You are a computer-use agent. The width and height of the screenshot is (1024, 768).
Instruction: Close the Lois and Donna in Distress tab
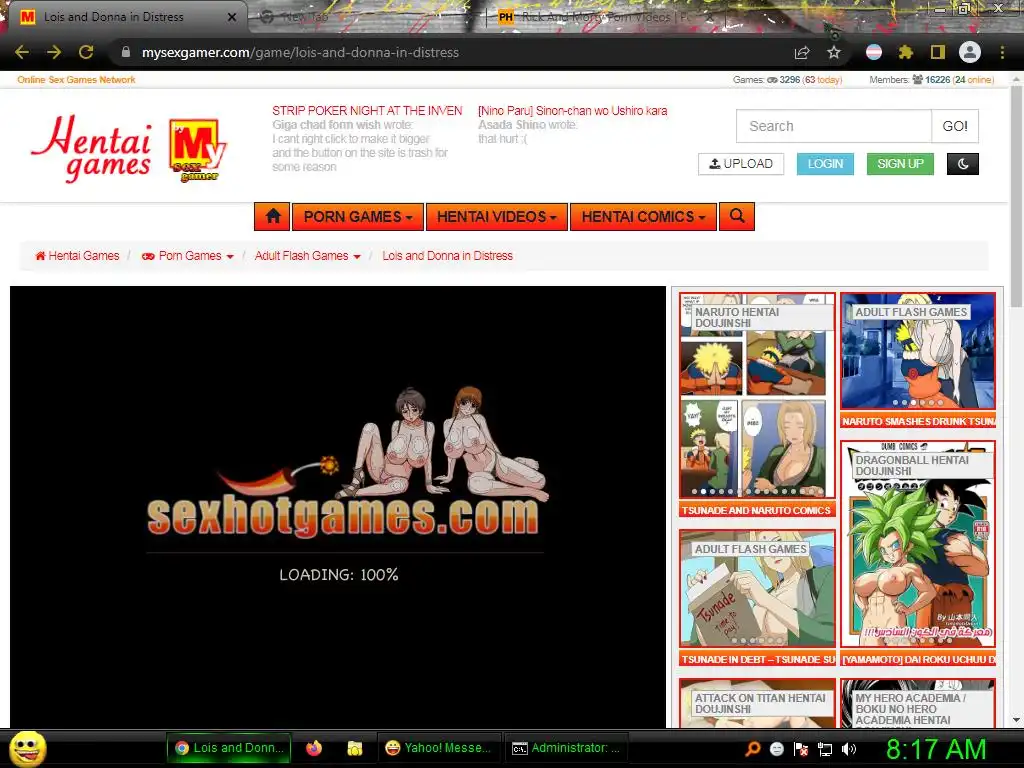pyautogui.click(x=232, y=17)
